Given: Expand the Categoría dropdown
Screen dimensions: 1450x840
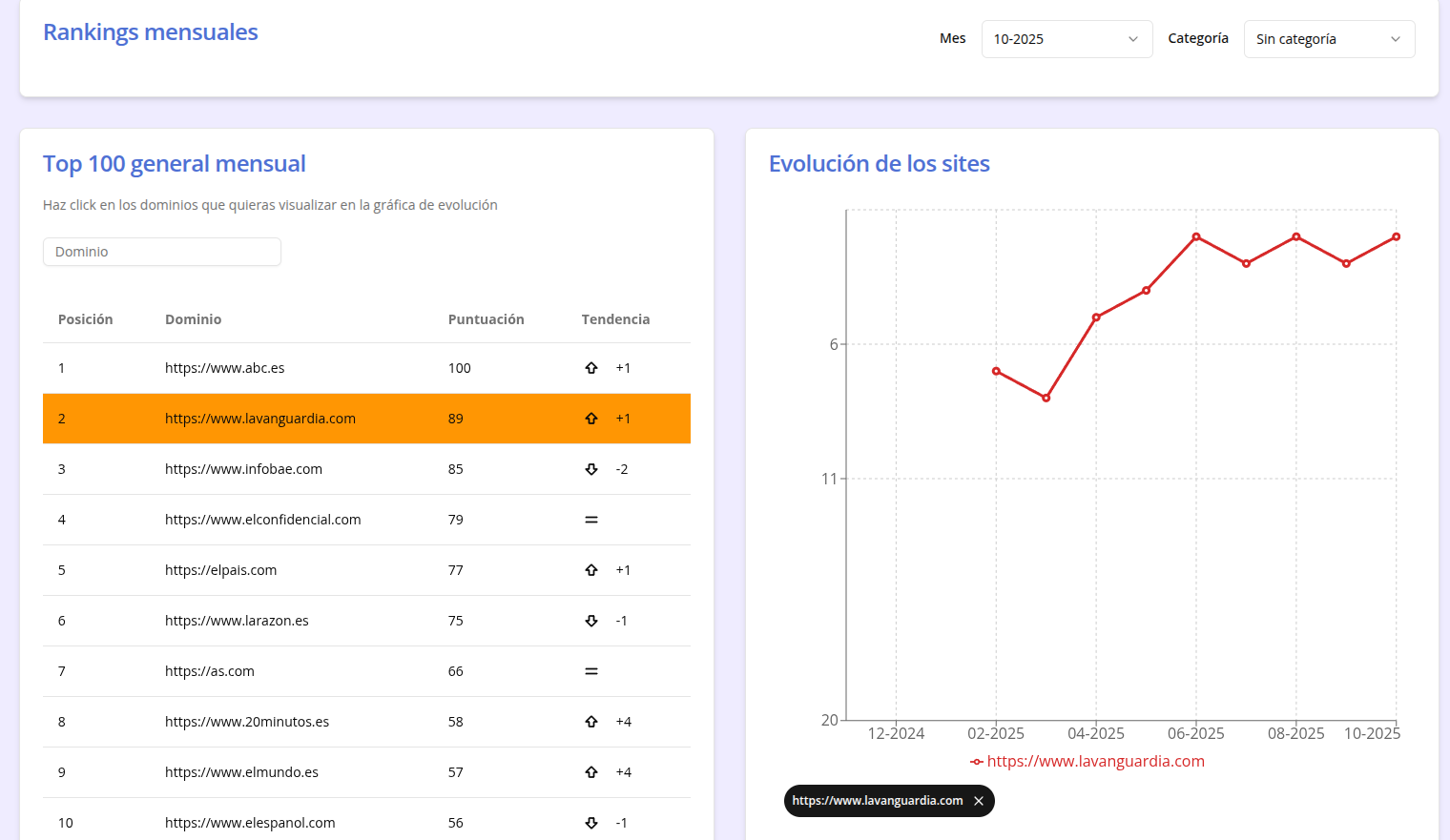Looking at the screenshot, I should (1328, 39).
